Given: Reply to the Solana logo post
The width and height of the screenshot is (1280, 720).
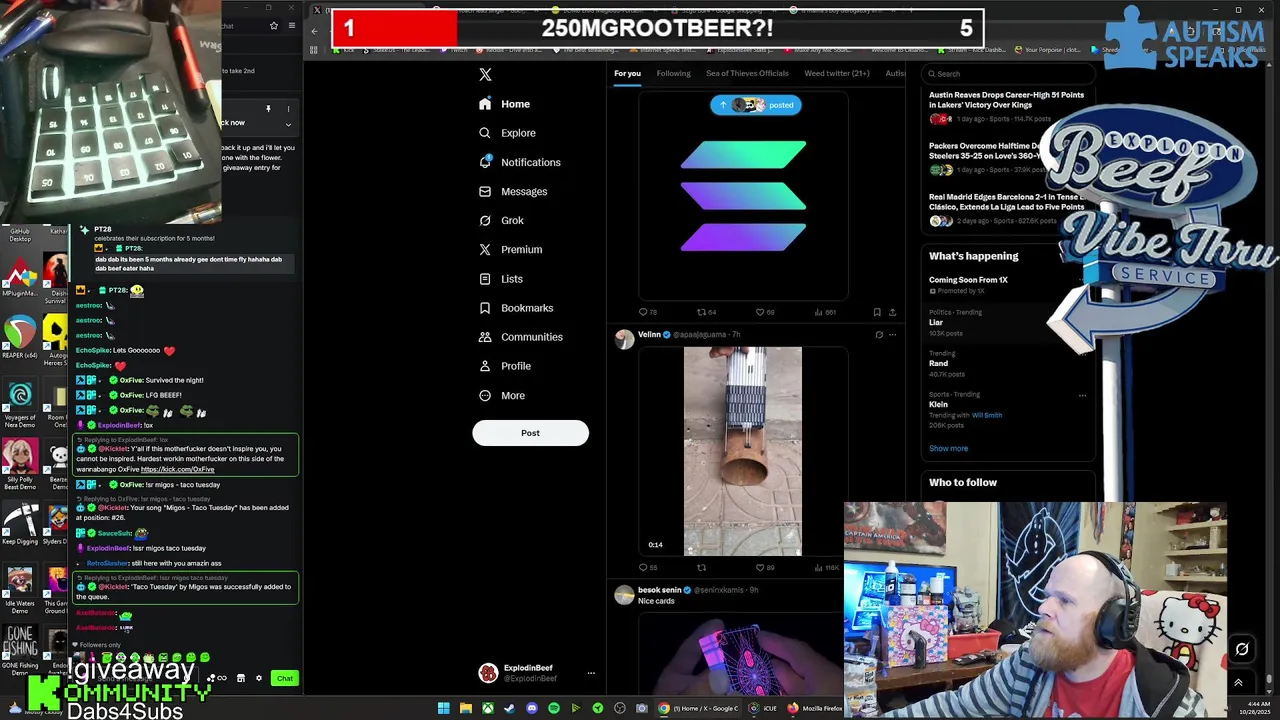Looking at the screenshot, I should (643, 312).
